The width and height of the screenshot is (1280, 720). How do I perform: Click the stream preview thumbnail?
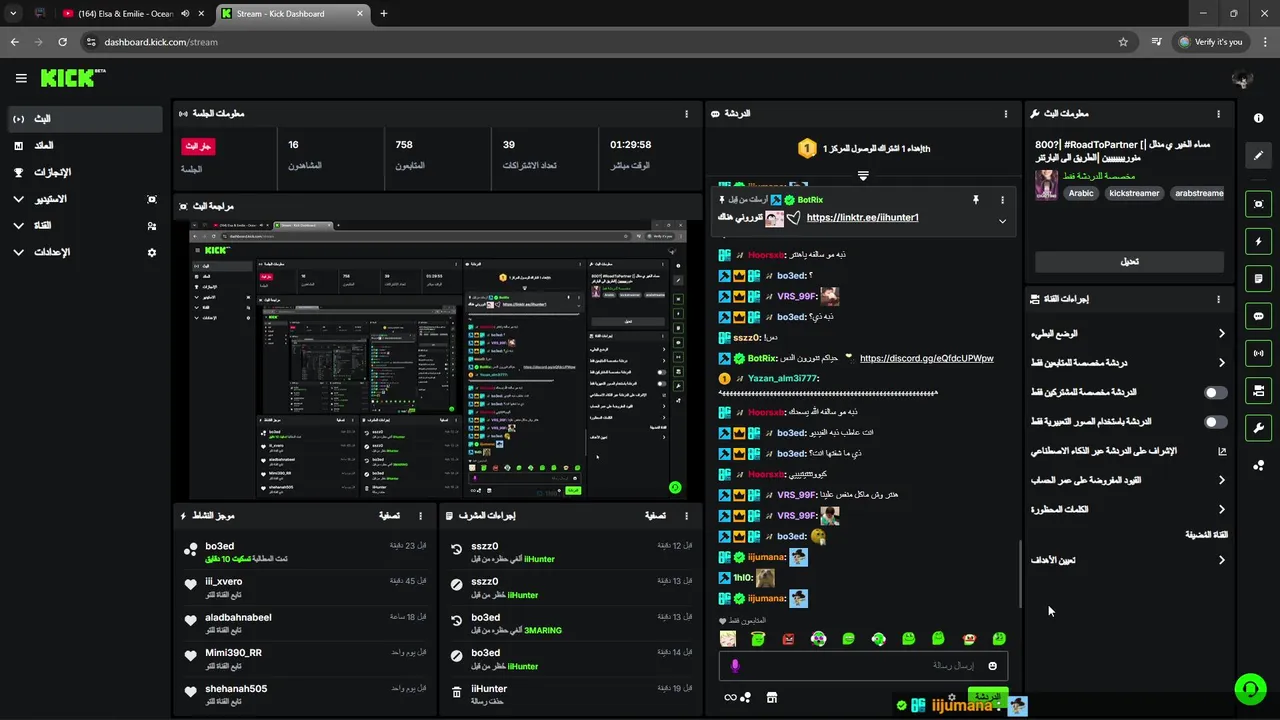[x=438, y=359]
